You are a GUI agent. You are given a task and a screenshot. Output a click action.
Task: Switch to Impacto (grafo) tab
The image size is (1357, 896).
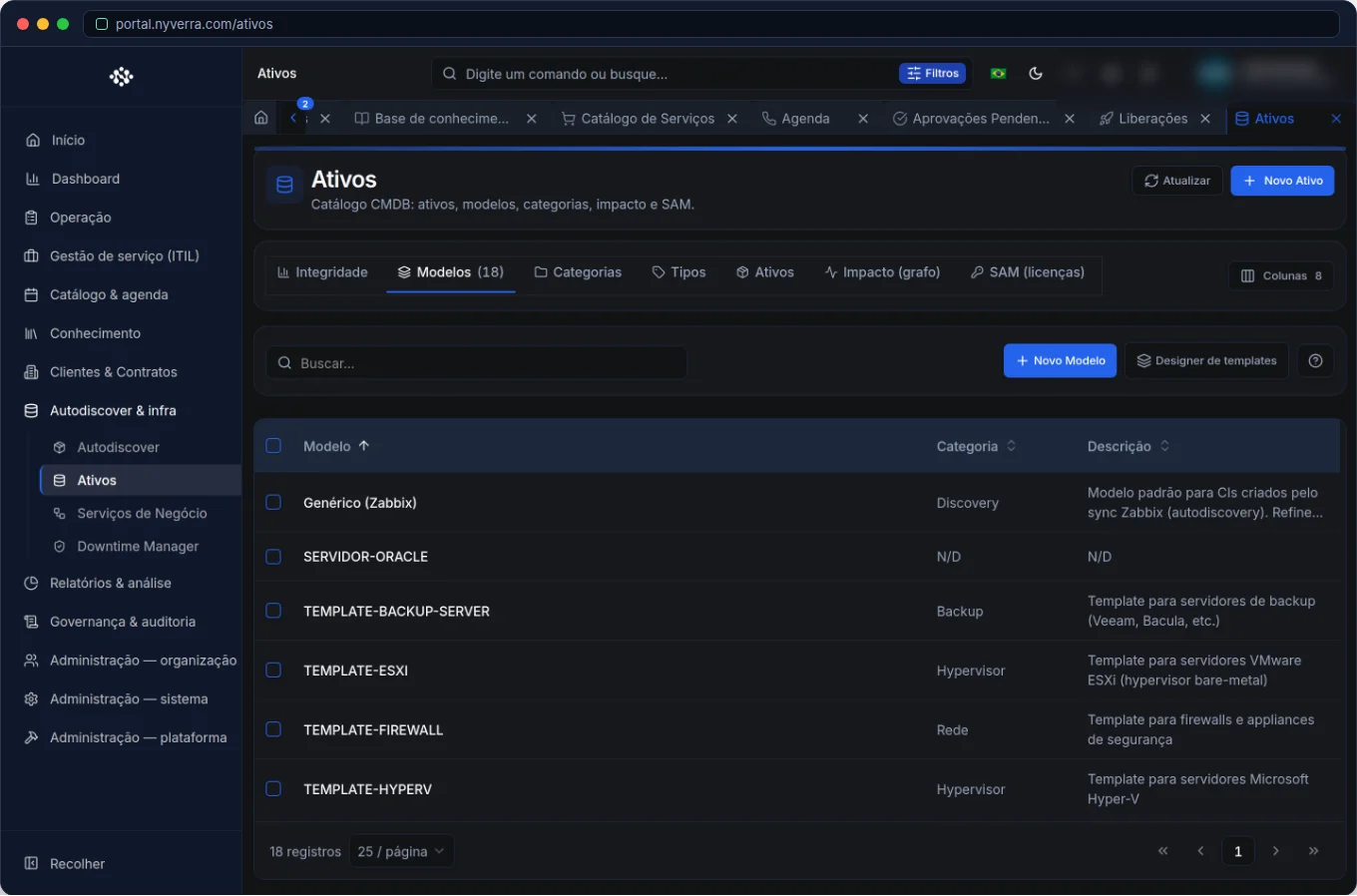tap(882, 272)
